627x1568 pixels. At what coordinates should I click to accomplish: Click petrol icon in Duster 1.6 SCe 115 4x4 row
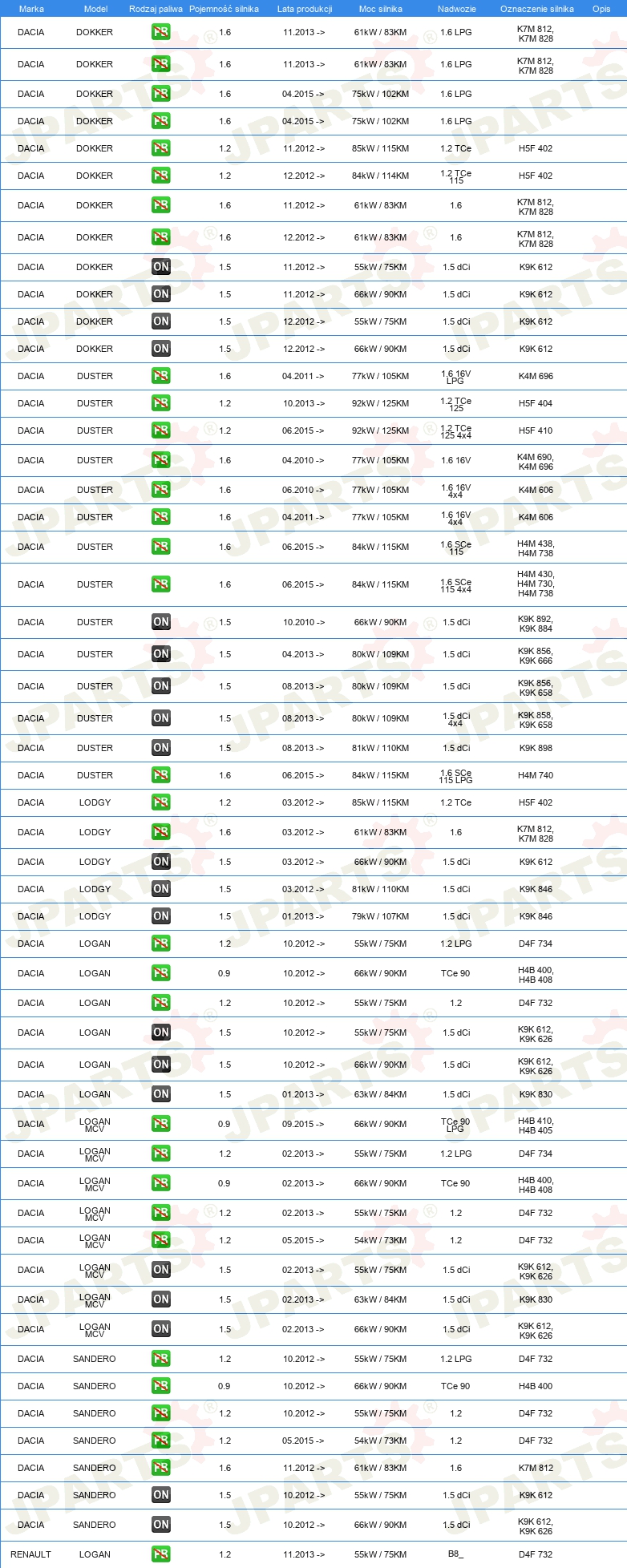pyautogui.click(x=161, y=584)
